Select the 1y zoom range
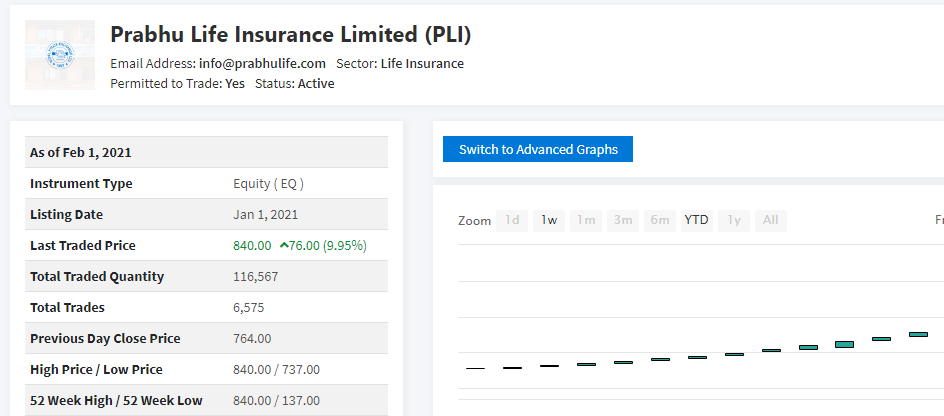The image size is (944, 416). coord(734,220)
